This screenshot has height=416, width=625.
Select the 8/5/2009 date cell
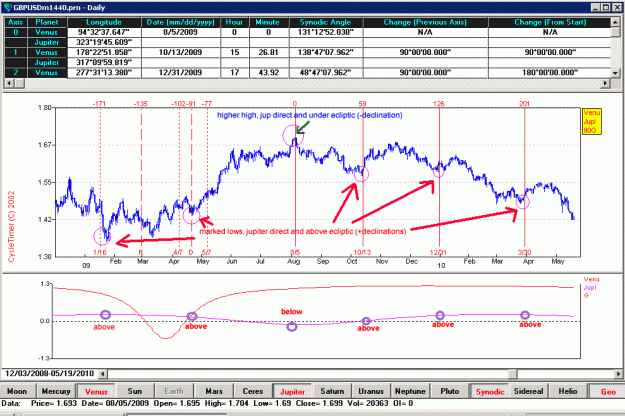tap(181, 32)
